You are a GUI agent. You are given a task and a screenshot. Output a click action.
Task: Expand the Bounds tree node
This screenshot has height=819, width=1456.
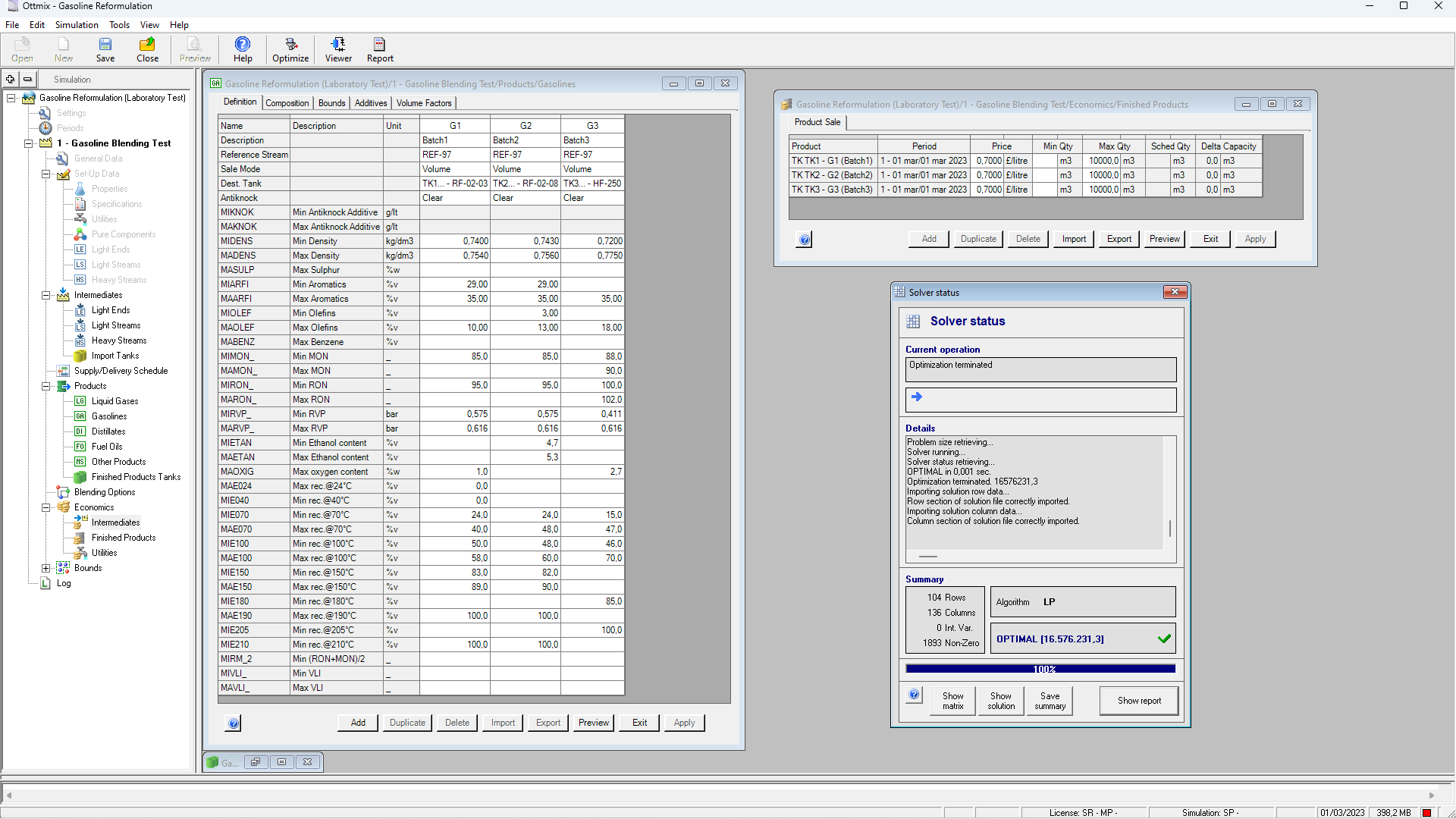click(x=45, y=568)
